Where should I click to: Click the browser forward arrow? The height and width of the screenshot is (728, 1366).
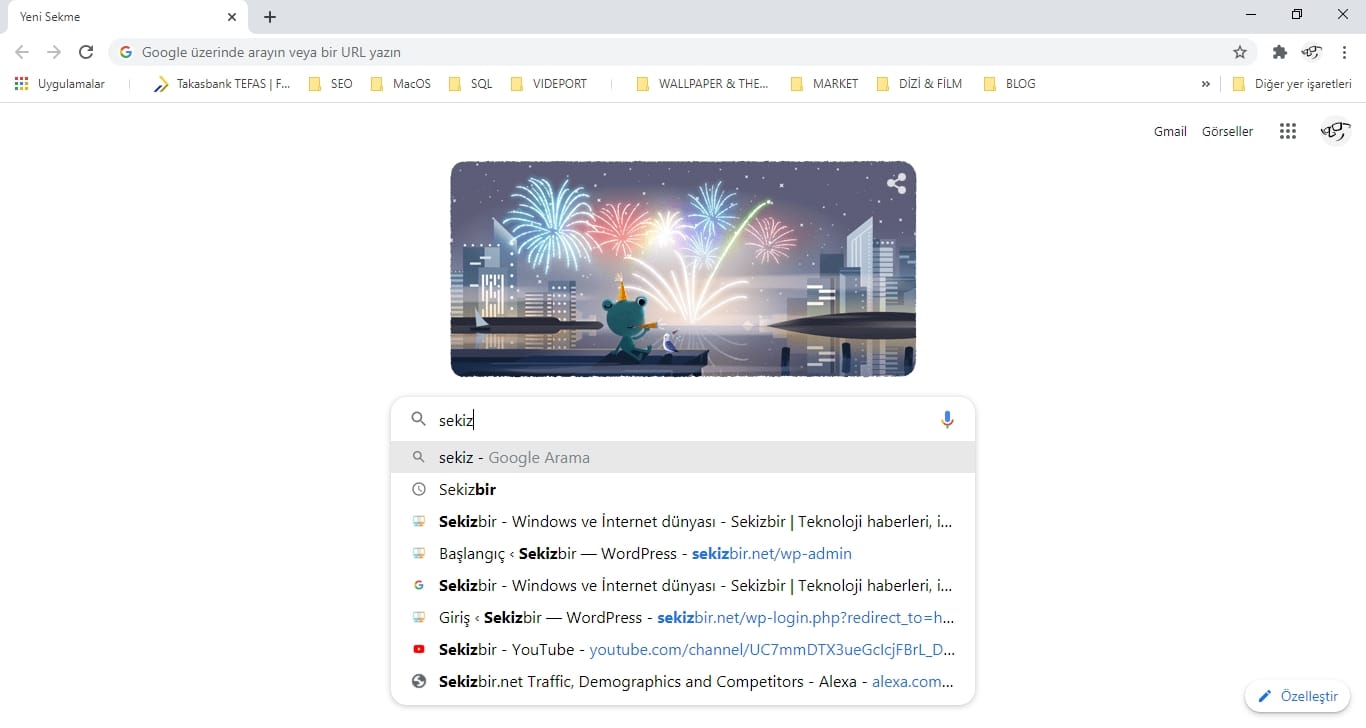(x=54, y=52)
